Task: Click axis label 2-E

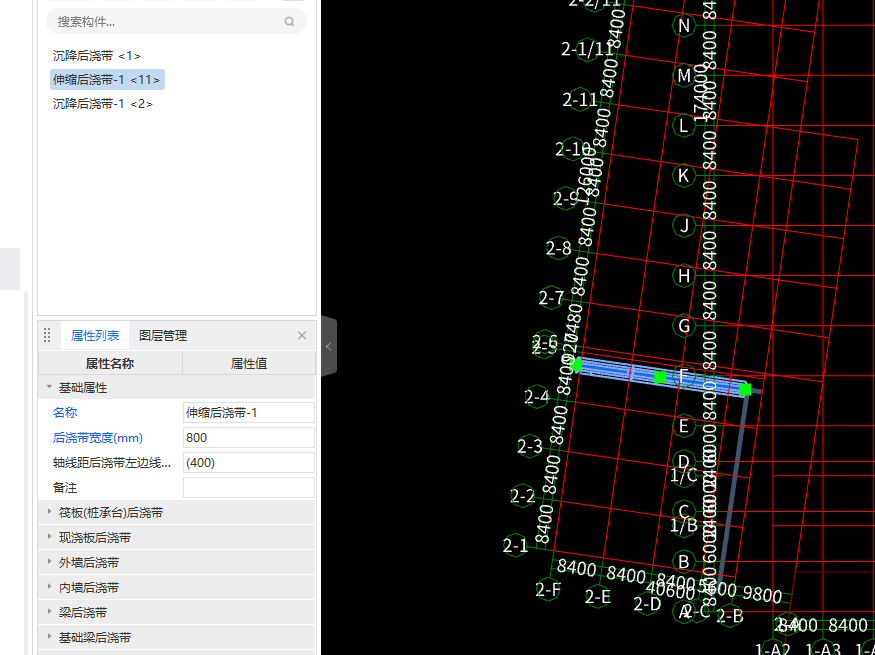Action: tap(598, 597)
